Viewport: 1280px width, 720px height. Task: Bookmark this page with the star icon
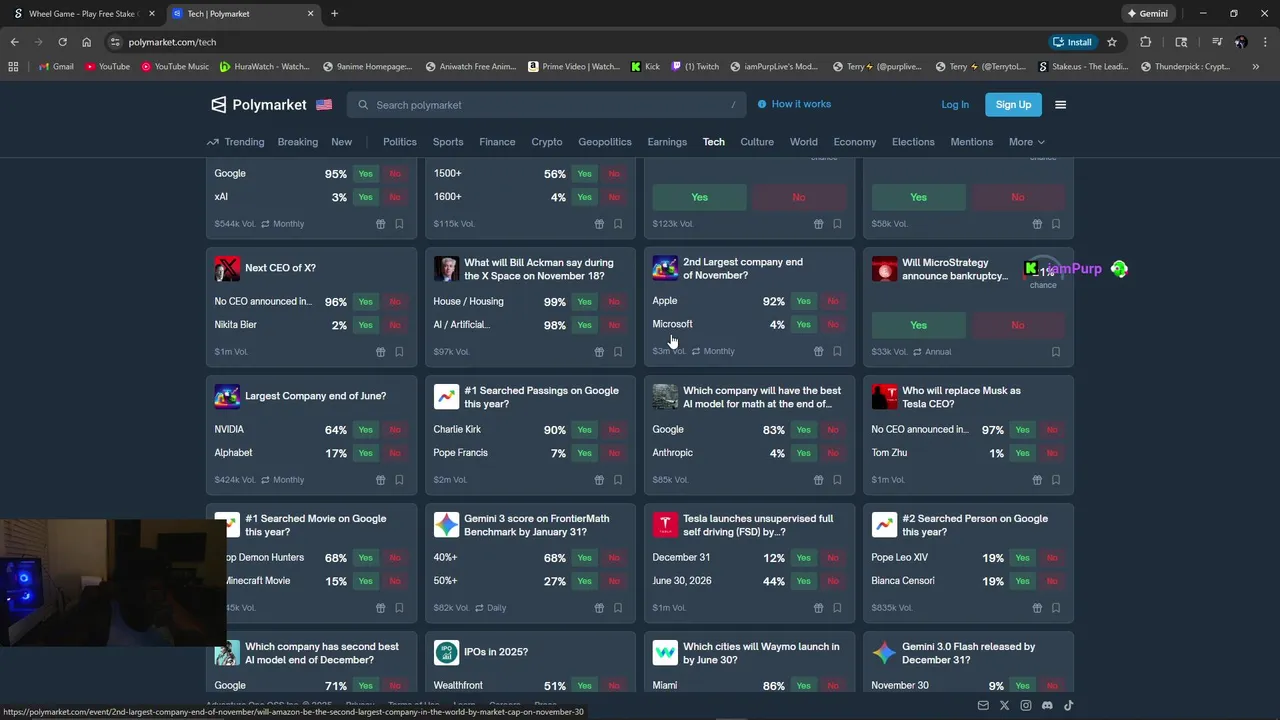click(x=1111, y=42)
